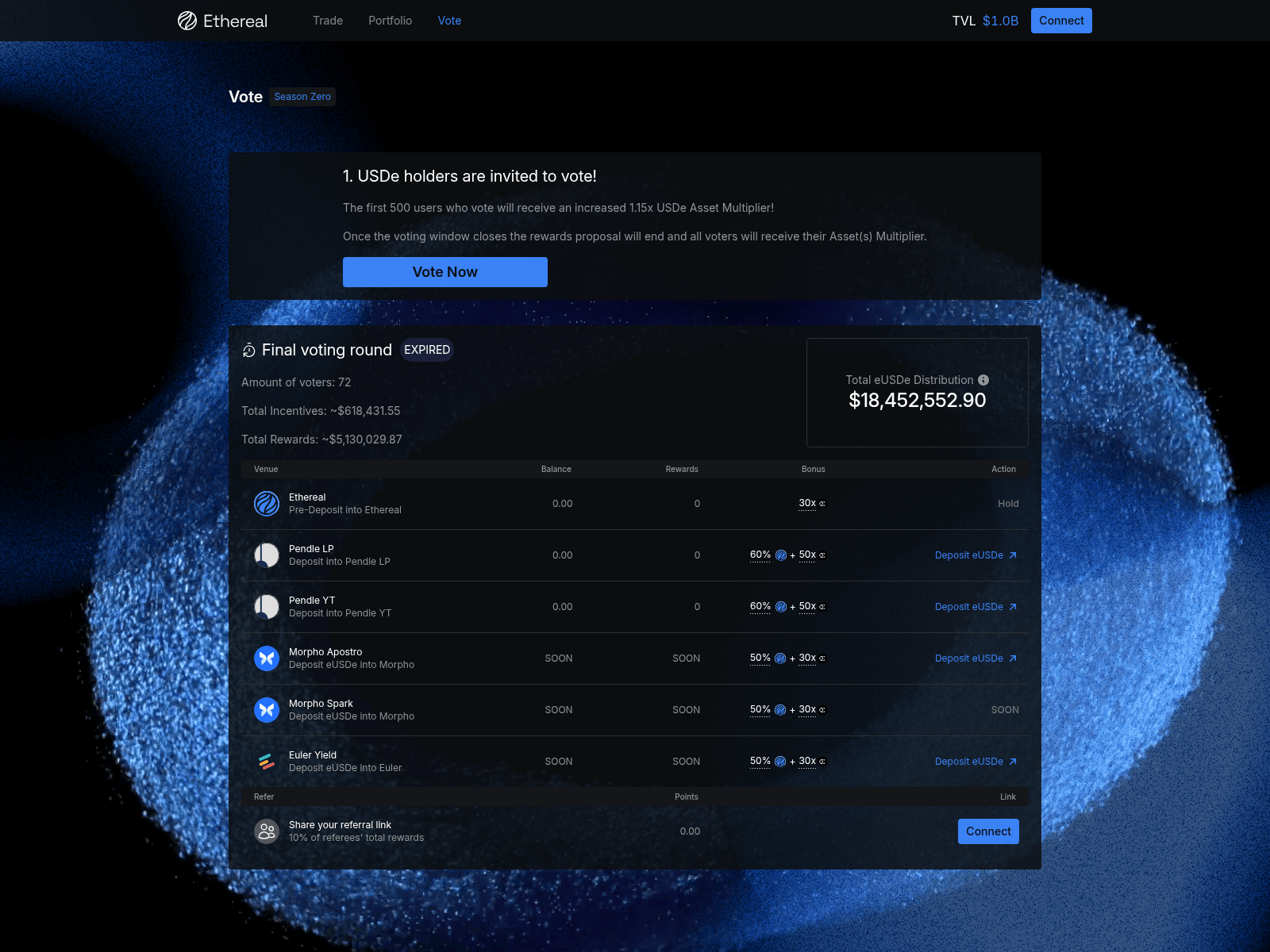Image resolution: width=1270 pixels, height=952 pixels.
Task: Click the EXPIRED status badge
Action: pos(427,350)
